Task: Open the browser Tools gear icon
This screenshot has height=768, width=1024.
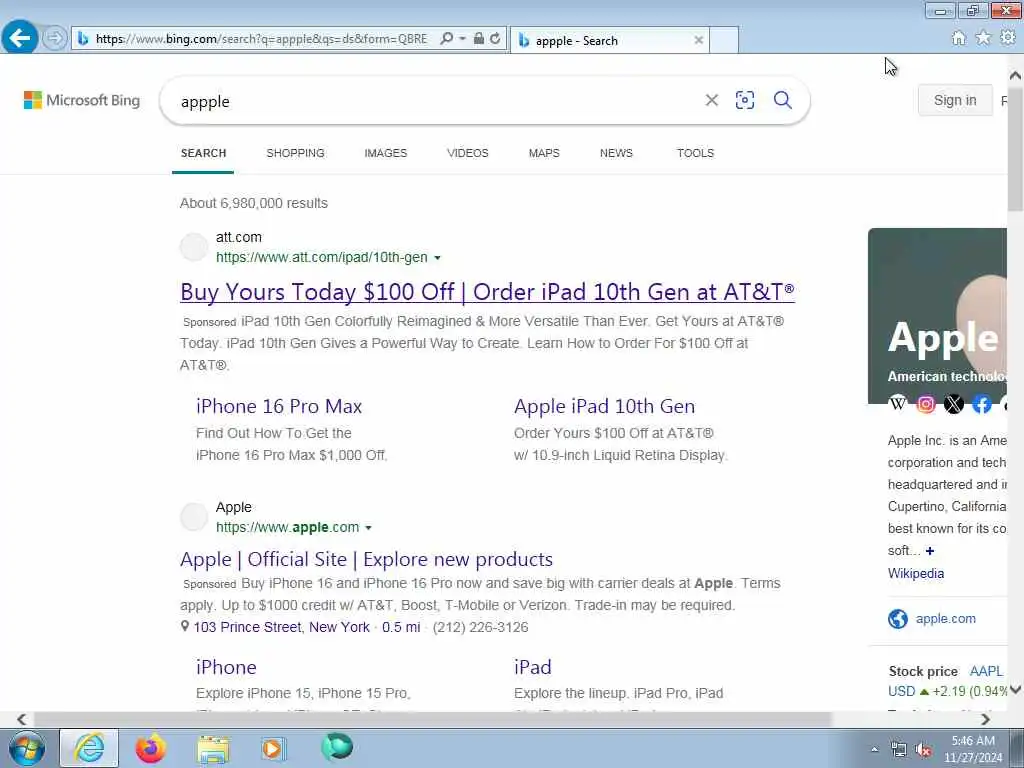Action: [x=1008, y=38]
